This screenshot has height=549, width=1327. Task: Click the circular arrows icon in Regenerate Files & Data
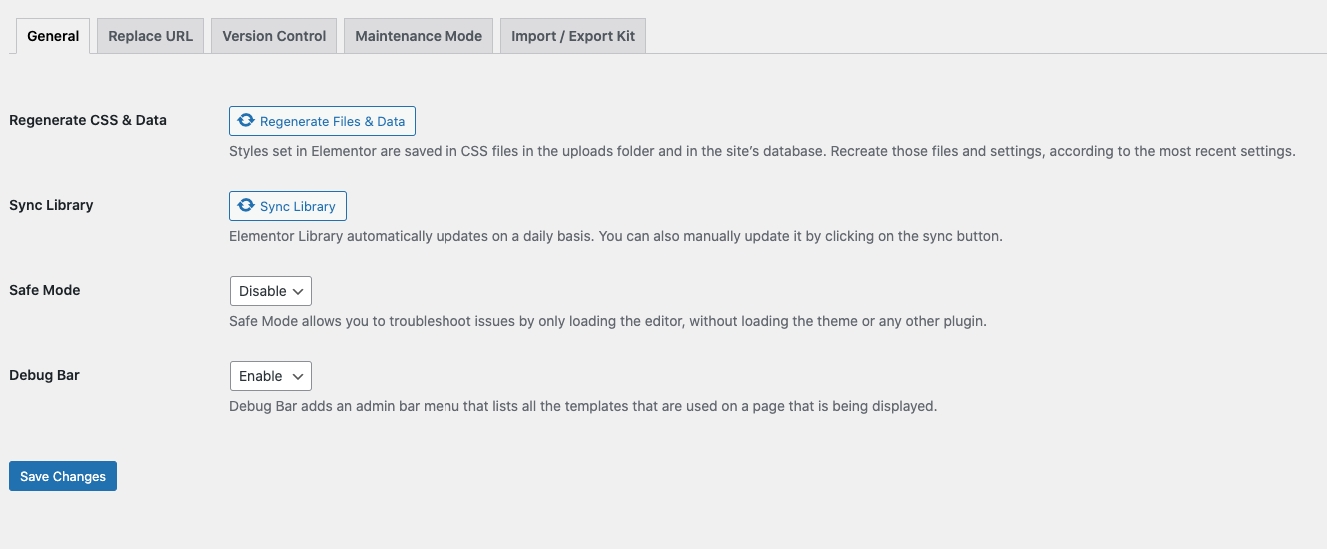click(x=246, y=121)
